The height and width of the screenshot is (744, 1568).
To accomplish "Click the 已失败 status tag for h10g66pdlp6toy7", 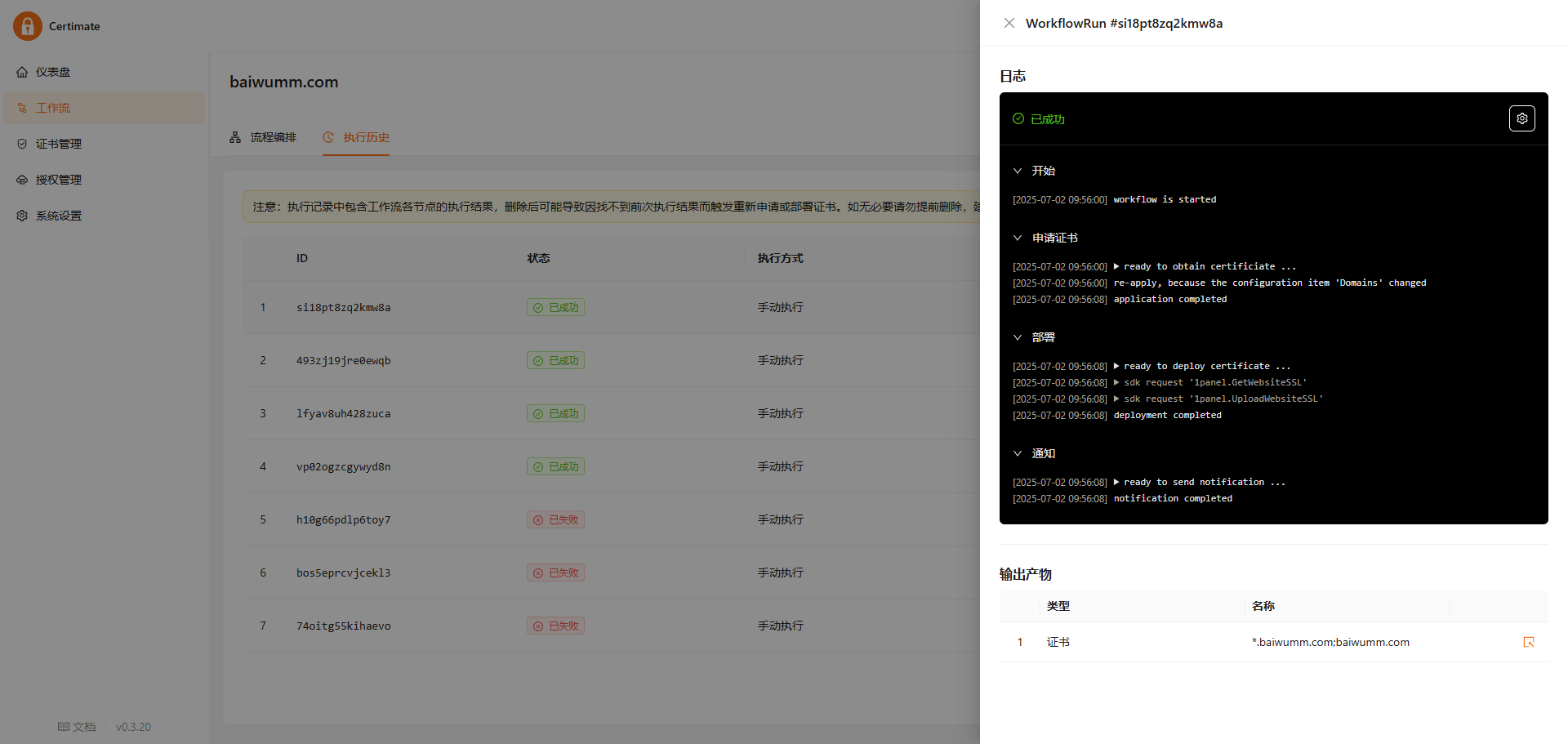I will pyautogui.click(x=555, y=519).
